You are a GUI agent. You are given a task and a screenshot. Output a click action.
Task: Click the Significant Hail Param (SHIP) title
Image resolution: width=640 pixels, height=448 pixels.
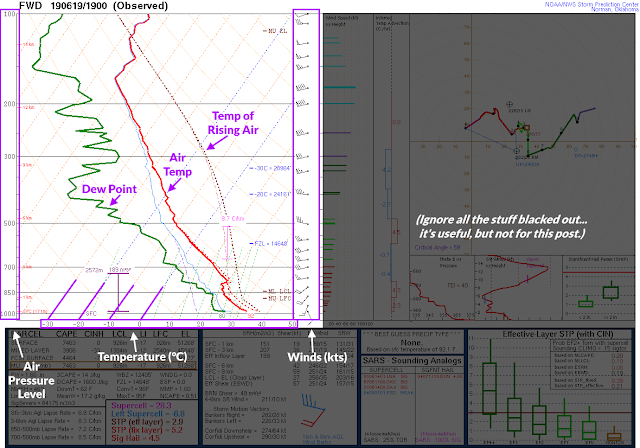pyautogui.click(x=599, y=259)
